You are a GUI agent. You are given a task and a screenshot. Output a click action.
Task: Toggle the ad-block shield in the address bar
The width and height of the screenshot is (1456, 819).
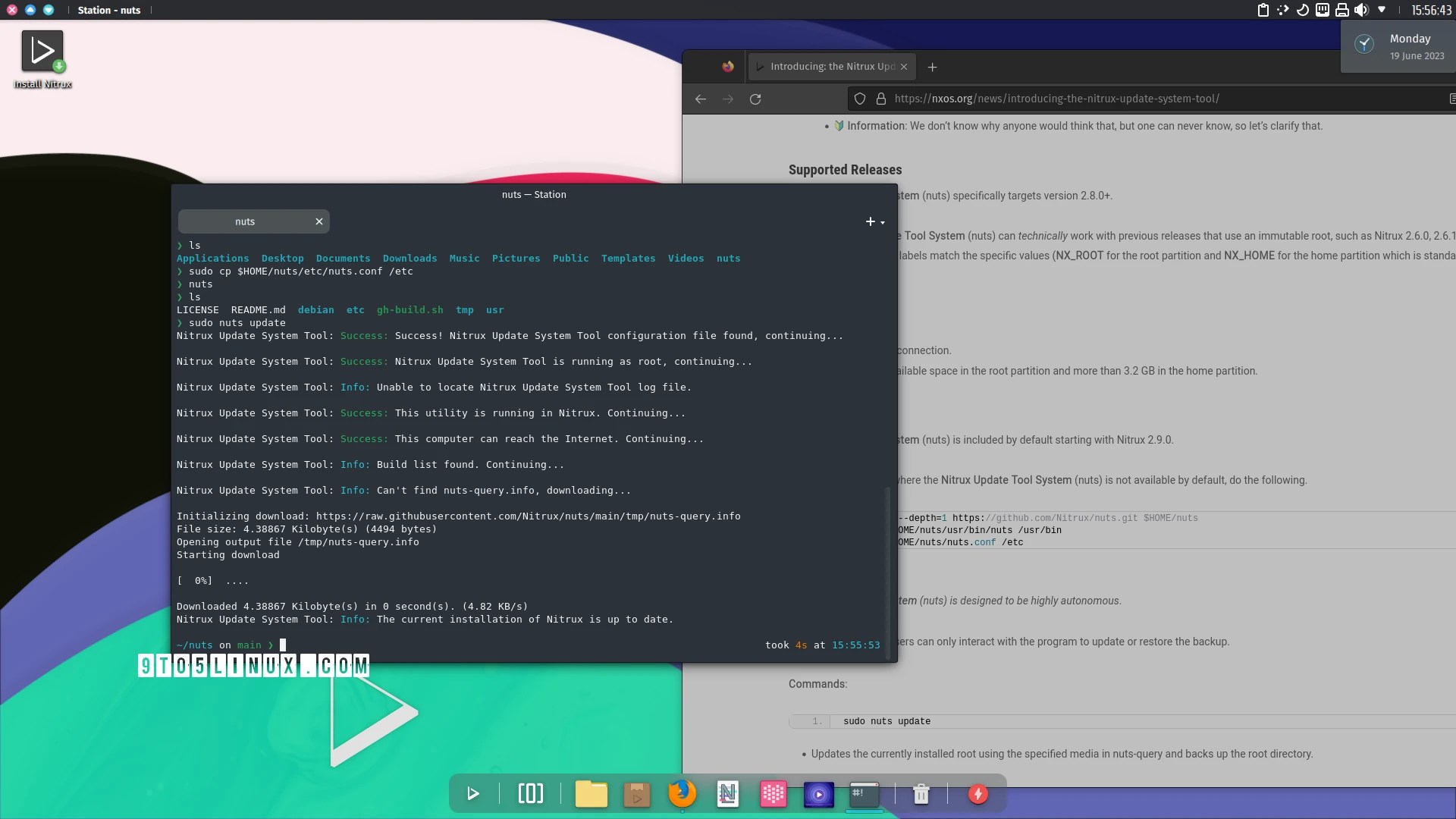click(859, 99)
